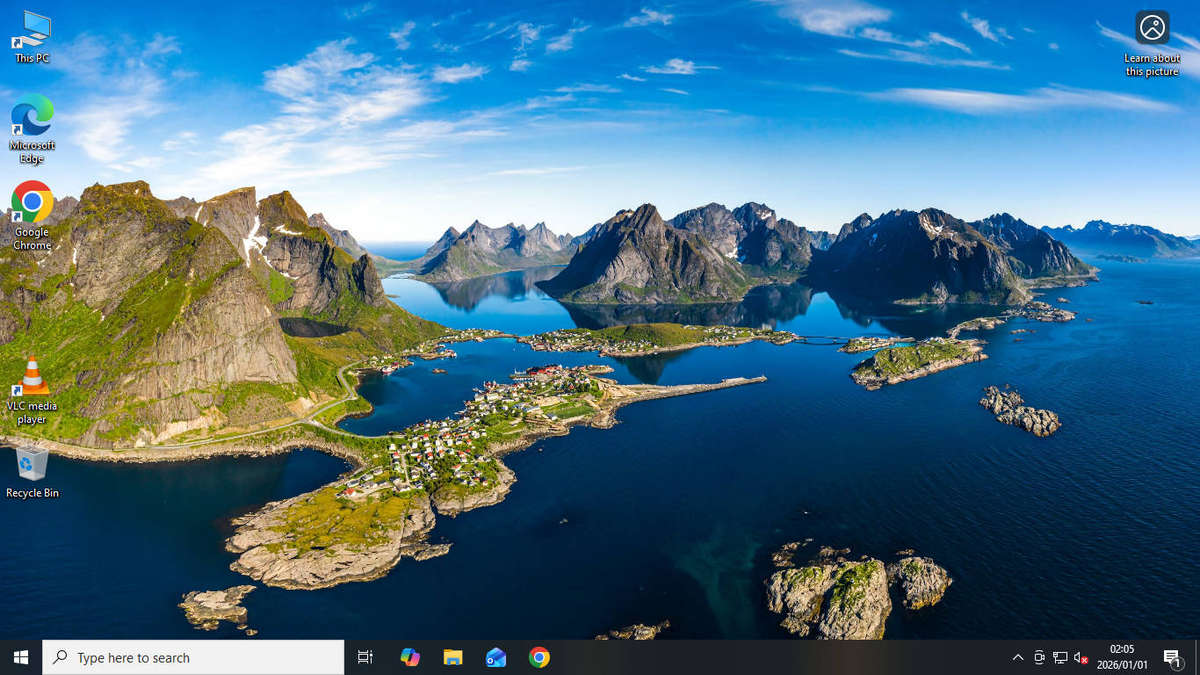Open Copilot from the taskbar
The image size is (1200, 675).
pyautogui.click(x=409, y=657)
